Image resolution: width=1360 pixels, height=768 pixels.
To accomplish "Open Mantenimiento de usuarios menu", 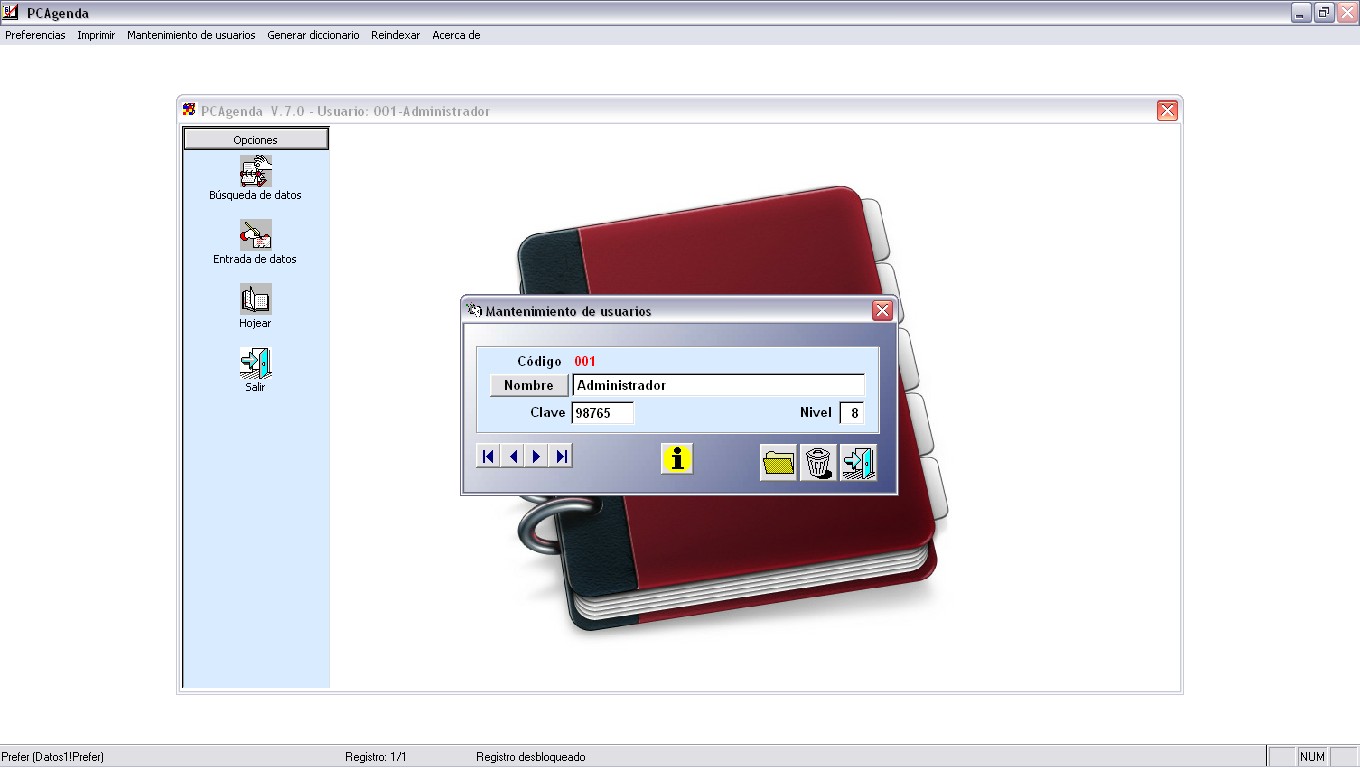I will pyautogui.click(x=191, y=35).
